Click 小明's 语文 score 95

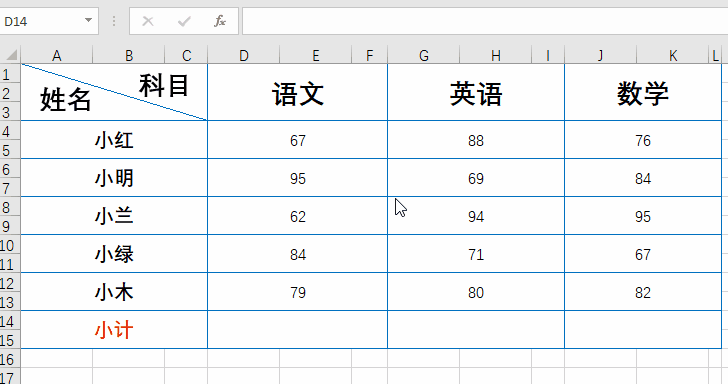coord(298,178)
